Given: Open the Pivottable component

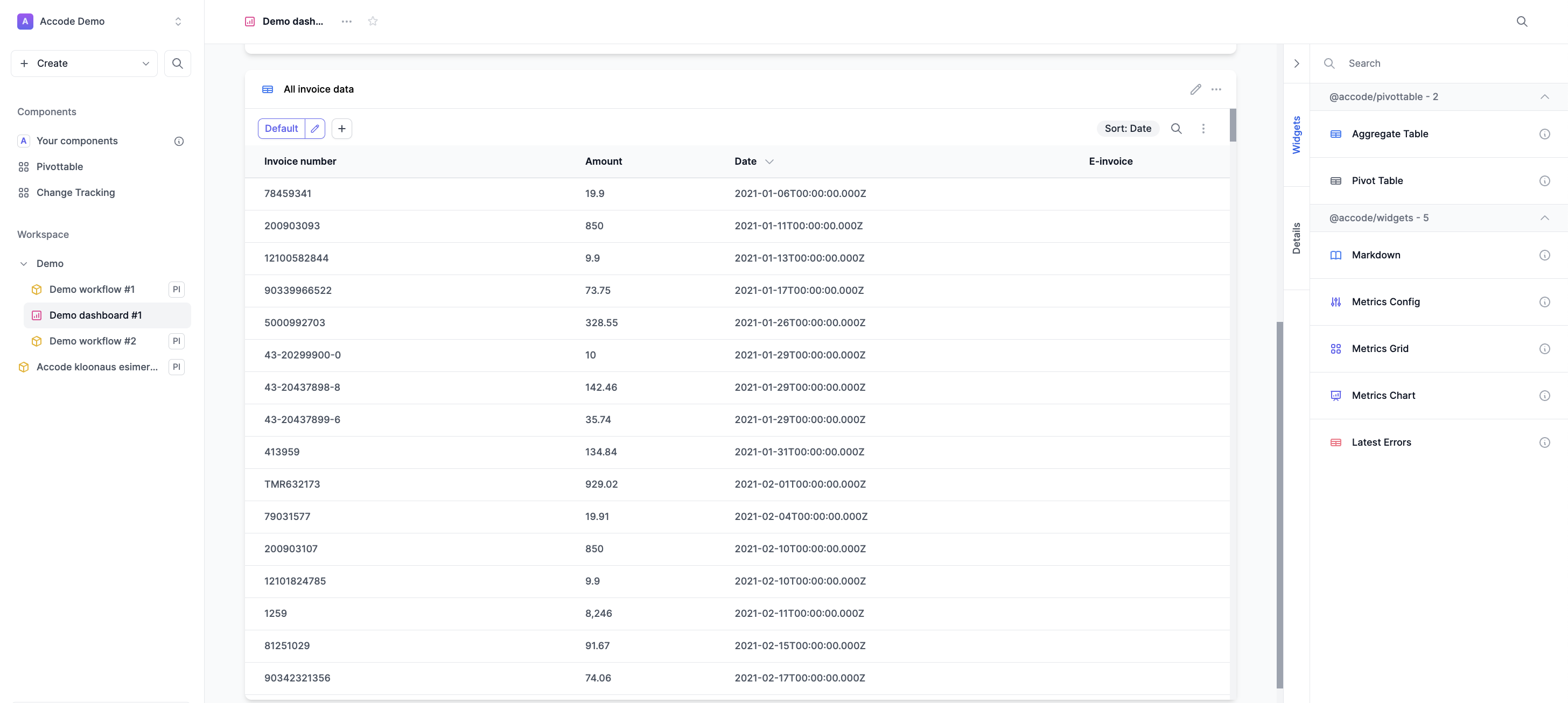Looking at the screenshot, I should click(59, 167).
